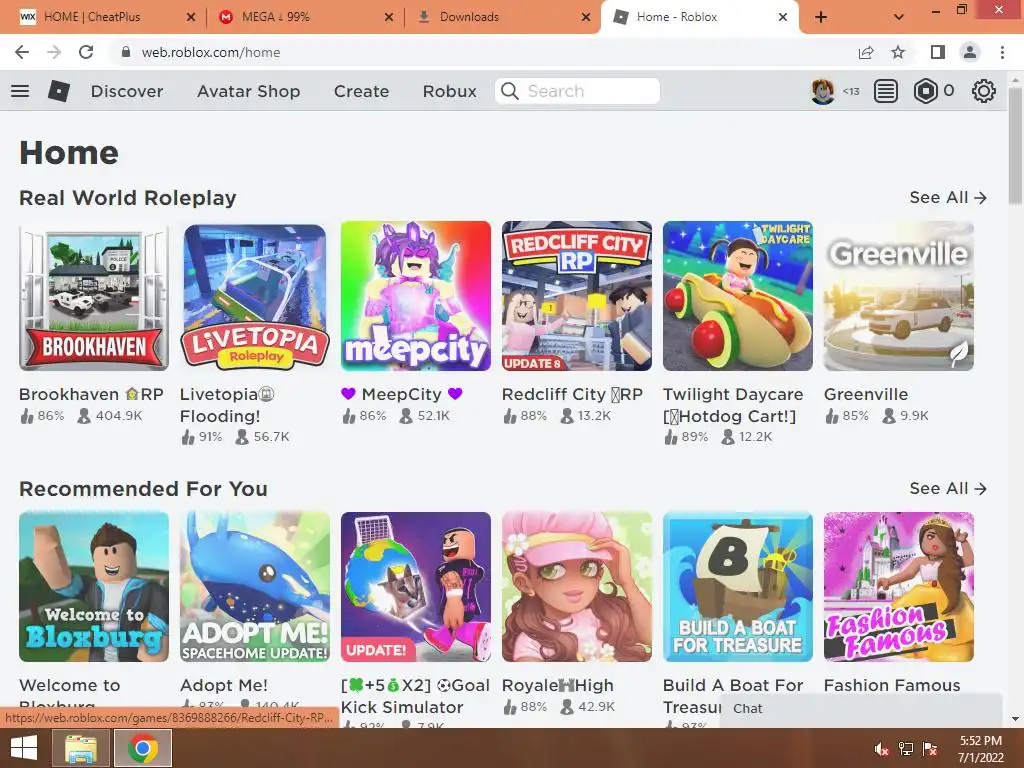This screenshot has height=768, width=1024.
Task: Click the page vertical scrollbar
Action: point(1015,147)
